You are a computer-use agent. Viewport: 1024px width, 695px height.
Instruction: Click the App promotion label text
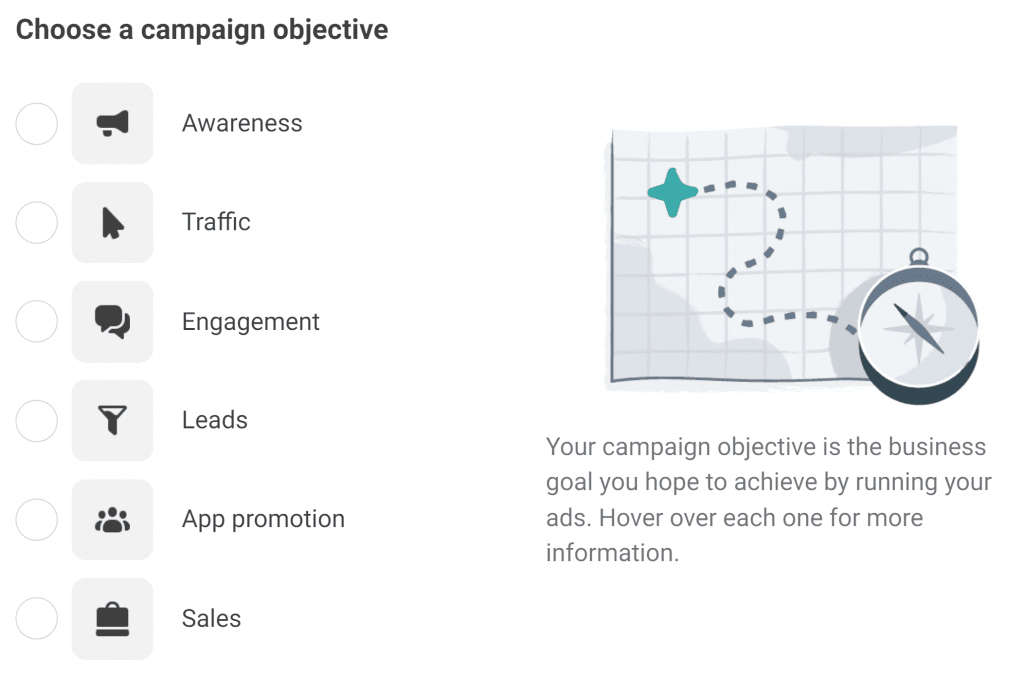(x=263, y=520)
